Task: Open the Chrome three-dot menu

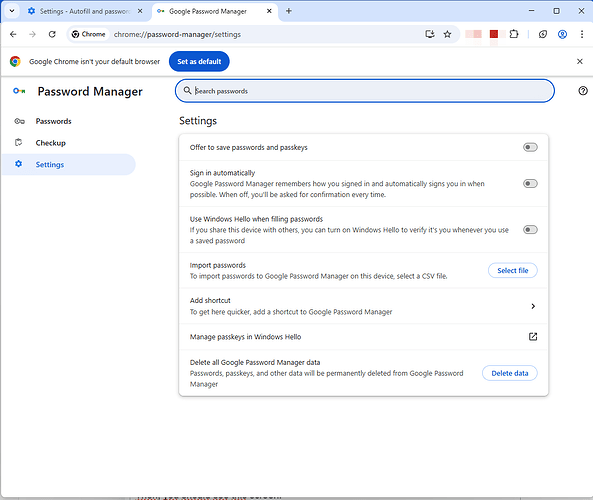Action: (582, 34)
